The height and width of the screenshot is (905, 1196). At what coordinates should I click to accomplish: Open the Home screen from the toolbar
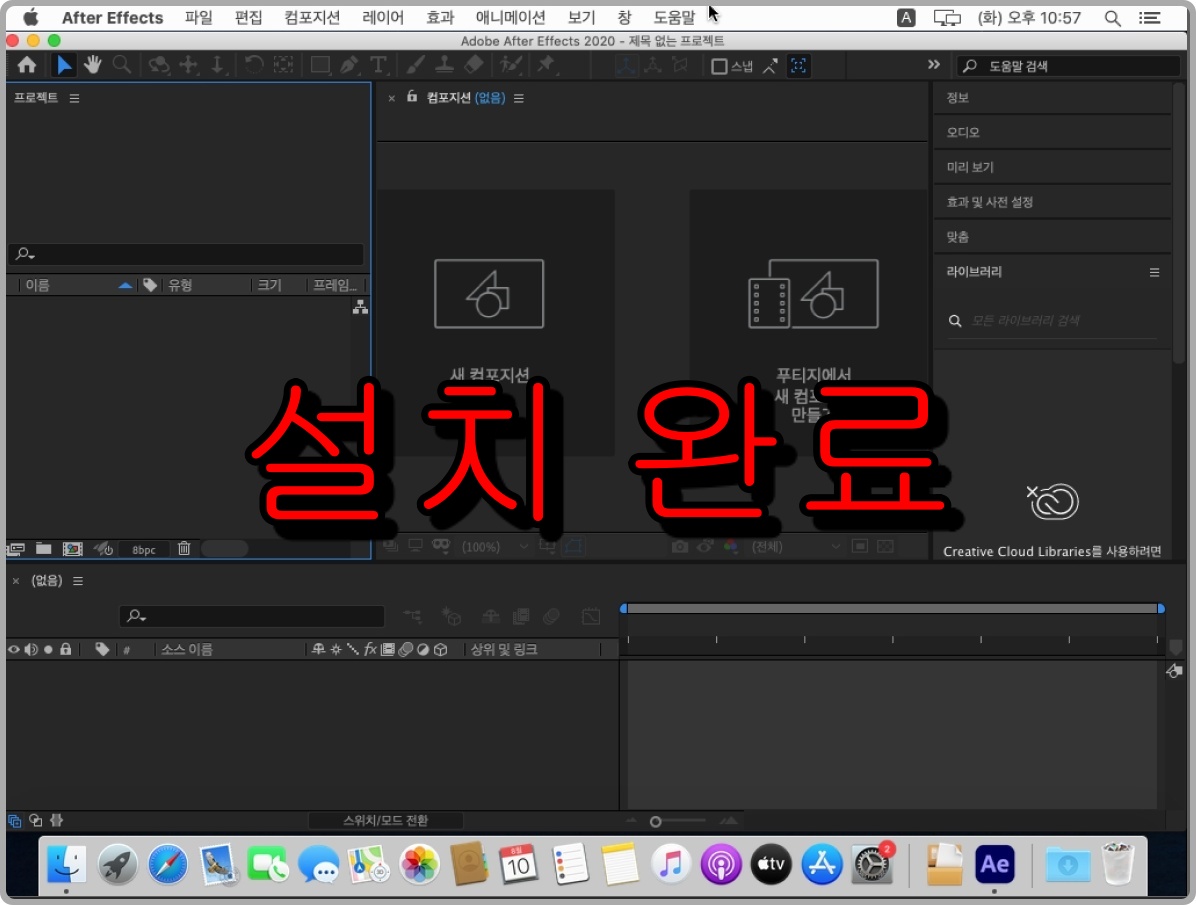click(x=27, y=65)
